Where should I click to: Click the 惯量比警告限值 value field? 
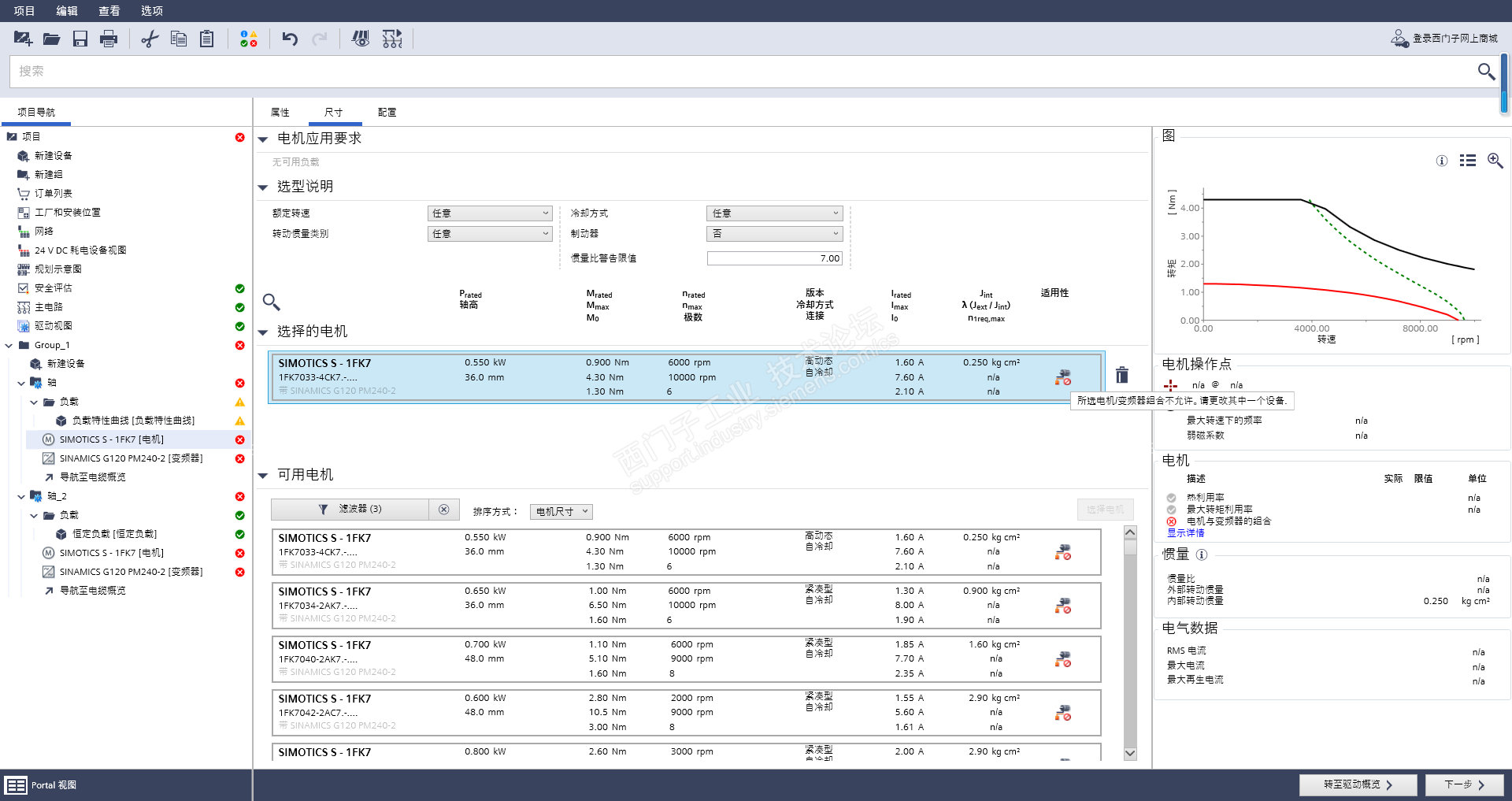click(775, 258)
